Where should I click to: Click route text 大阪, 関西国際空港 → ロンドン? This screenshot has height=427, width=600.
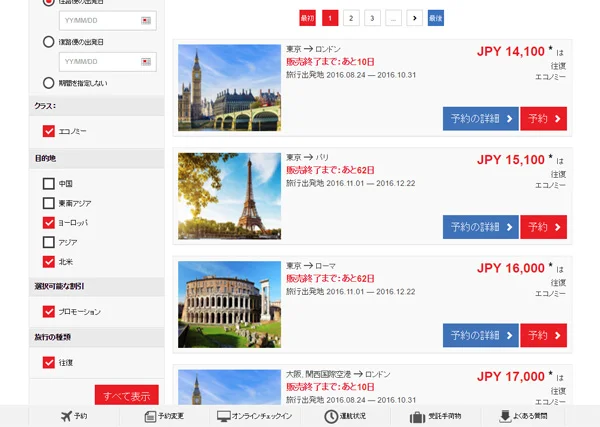click(338, 374)
